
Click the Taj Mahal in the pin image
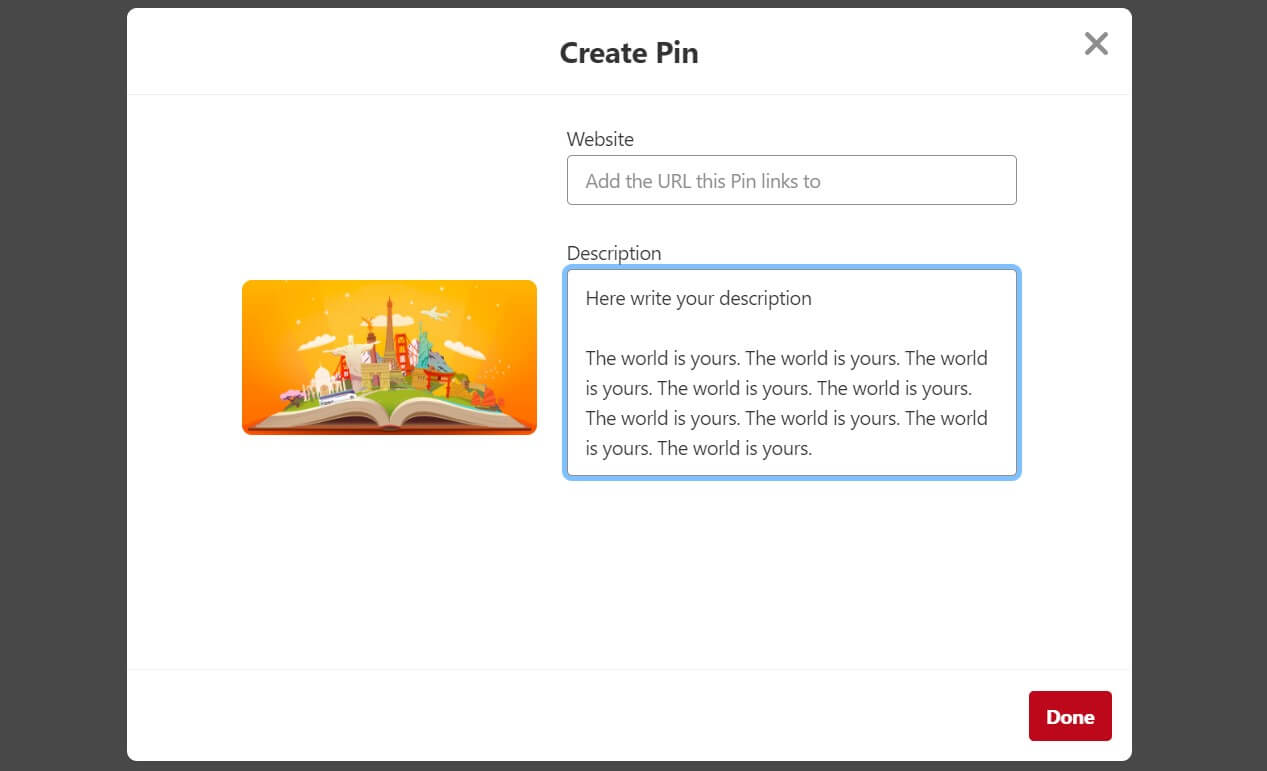[323, 378]
